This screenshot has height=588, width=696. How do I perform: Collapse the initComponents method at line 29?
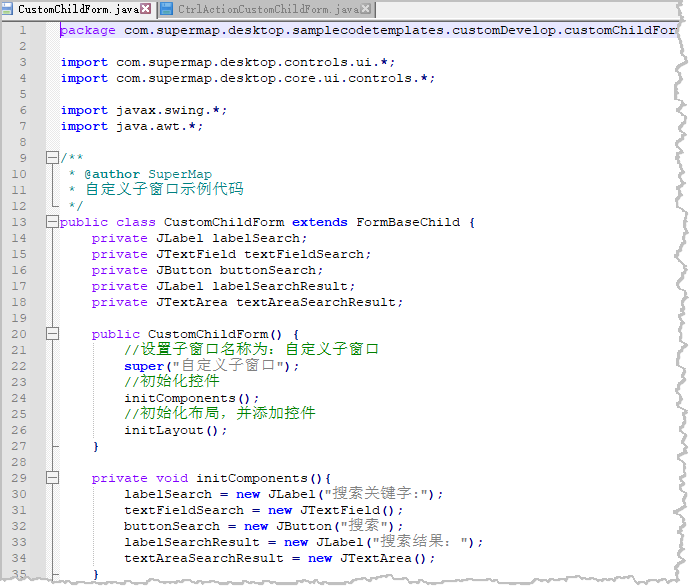(52, 478)
